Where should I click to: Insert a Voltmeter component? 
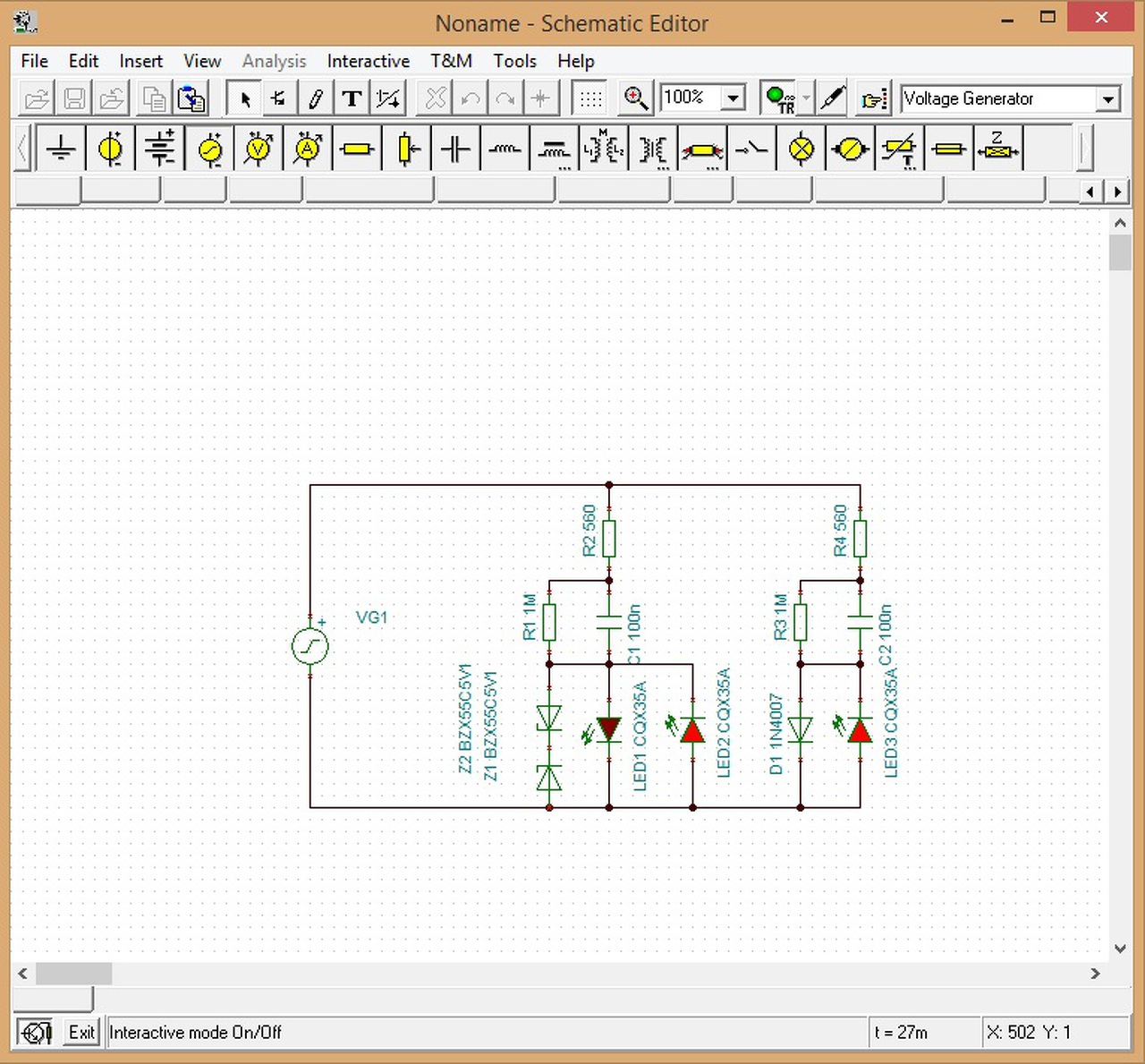(259, 149)
